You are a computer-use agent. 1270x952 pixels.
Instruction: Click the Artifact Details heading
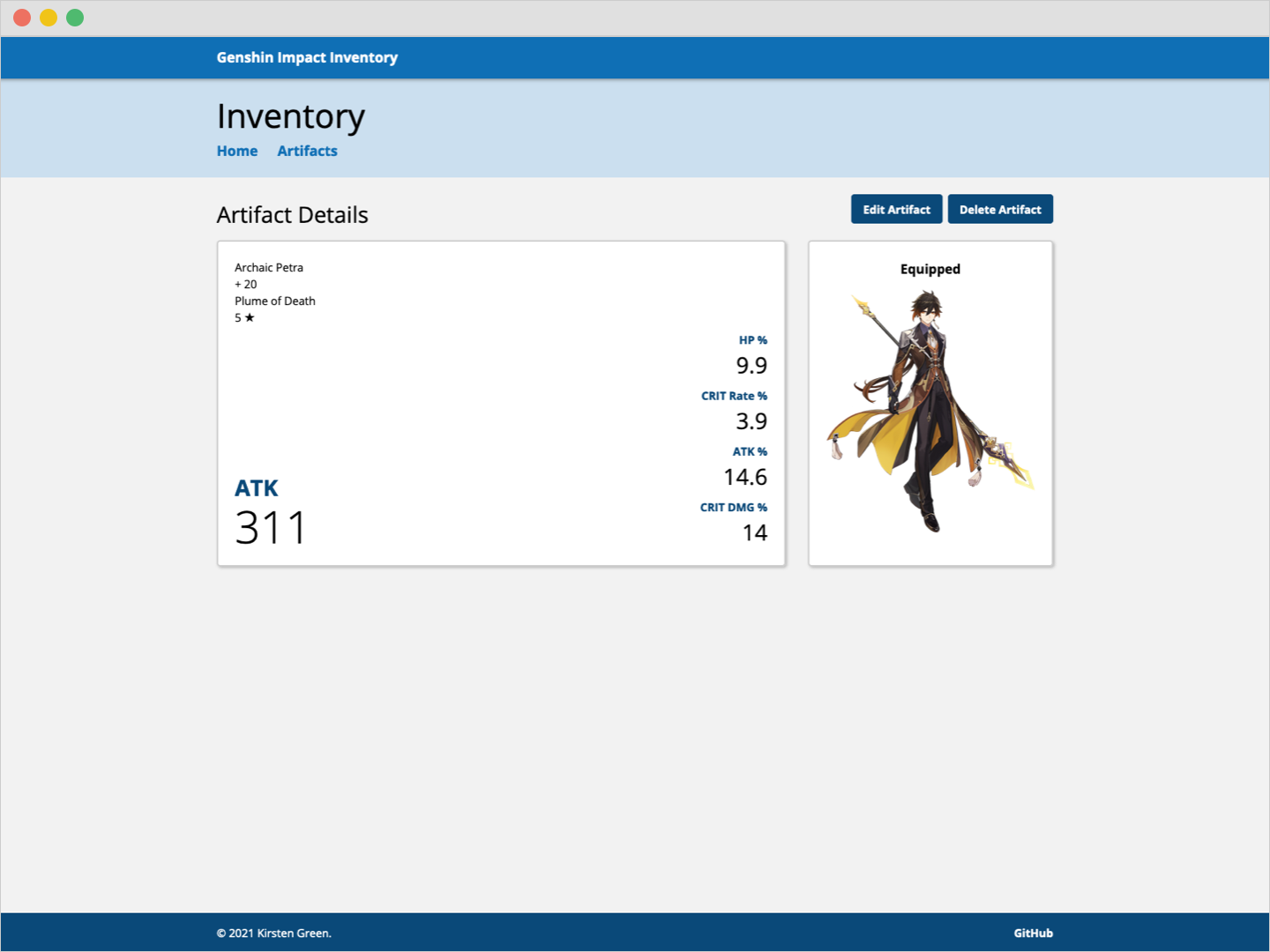click(293, 215)
